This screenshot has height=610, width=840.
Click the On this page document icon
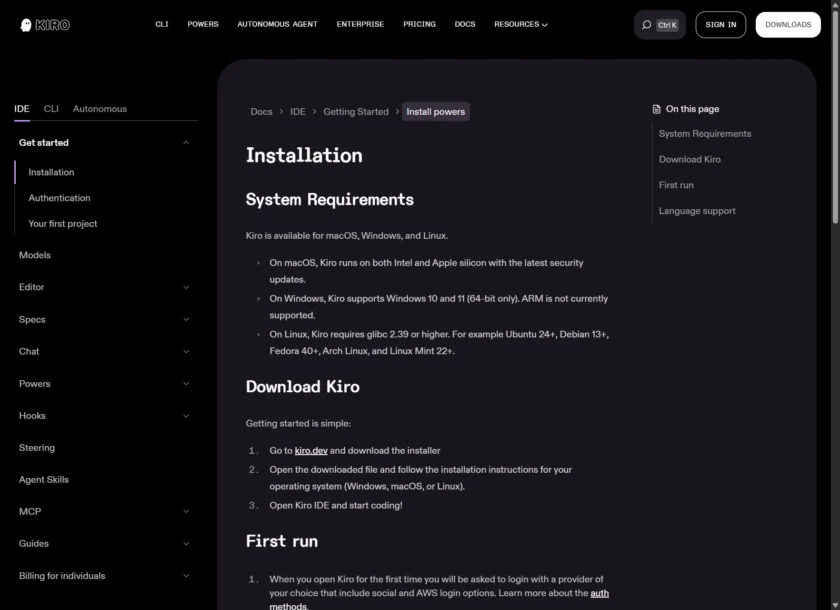656,109
